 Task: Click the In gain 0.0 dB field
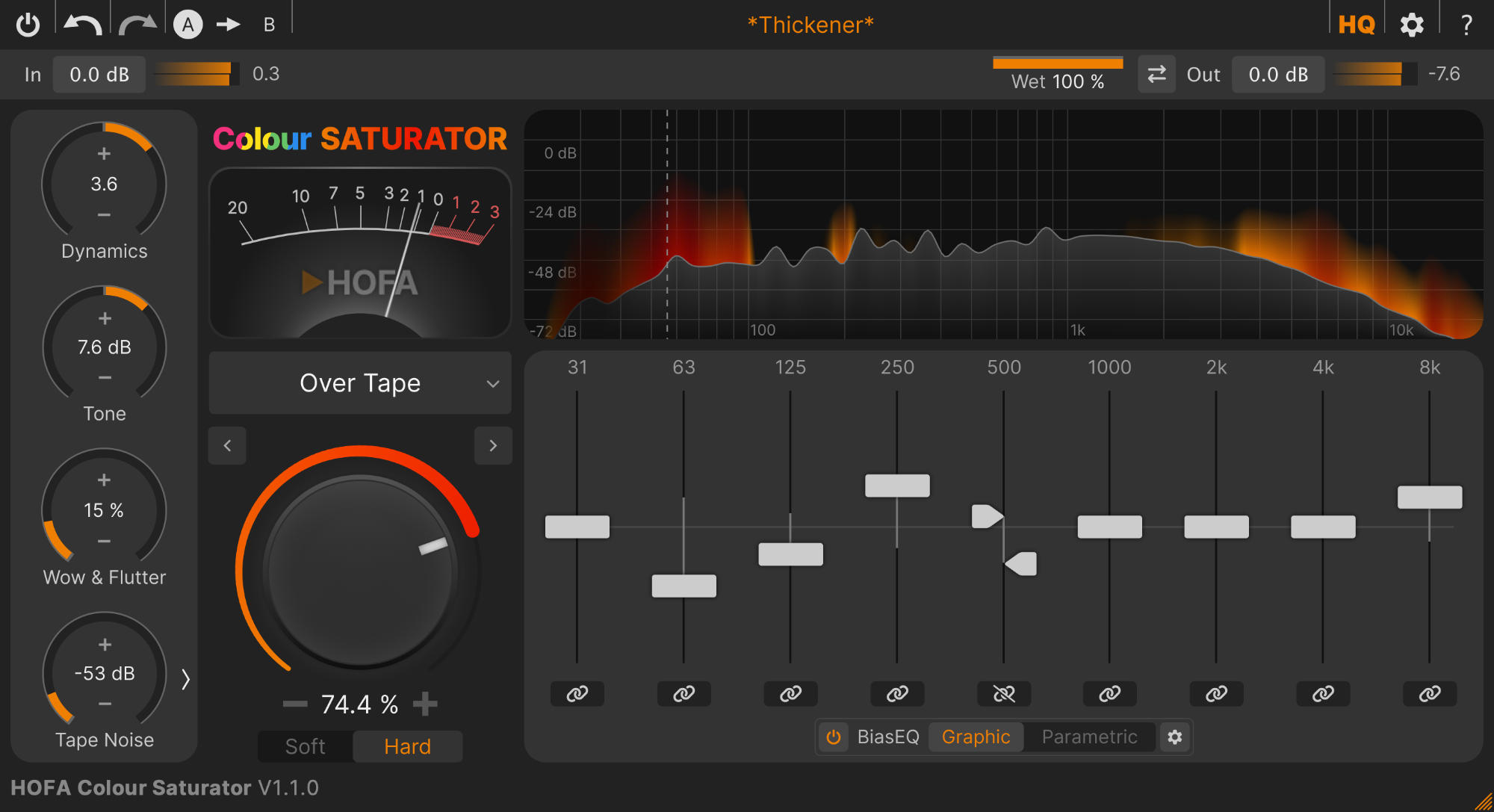99,74
